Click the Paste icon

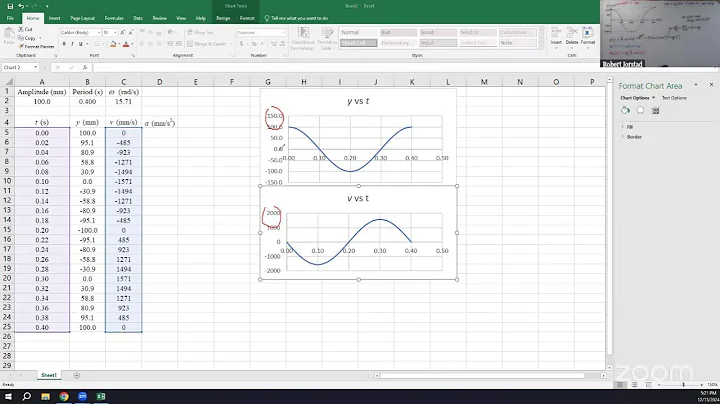(9, 36)
